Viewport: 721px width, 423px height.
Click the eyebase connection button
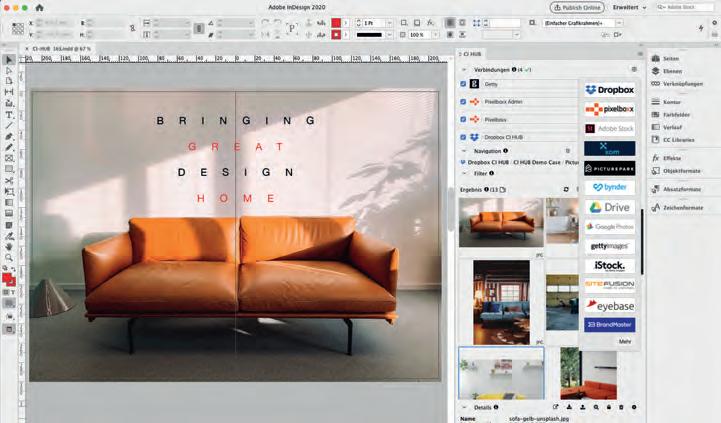(610, 305)
